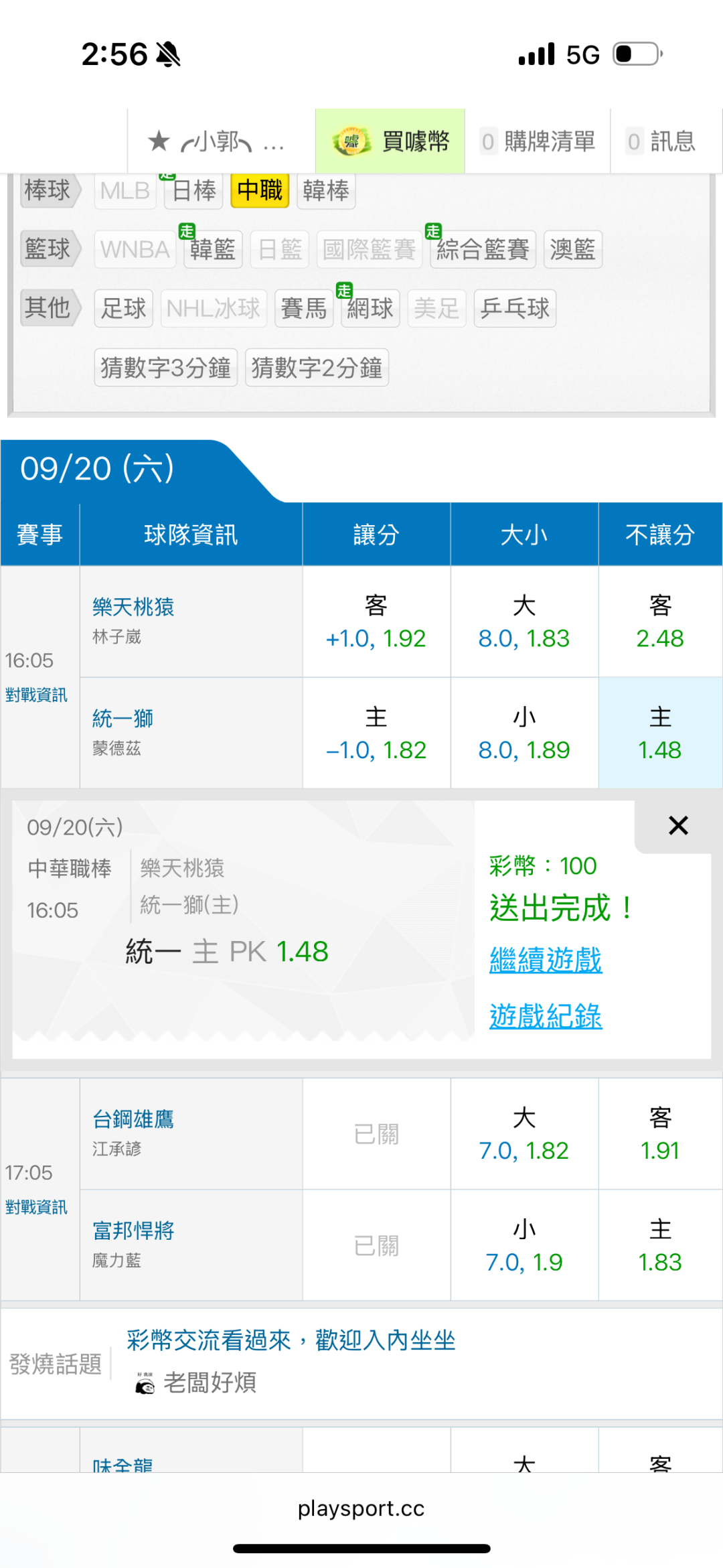Pick over 8.0 at 1.83

click(524, 622)
